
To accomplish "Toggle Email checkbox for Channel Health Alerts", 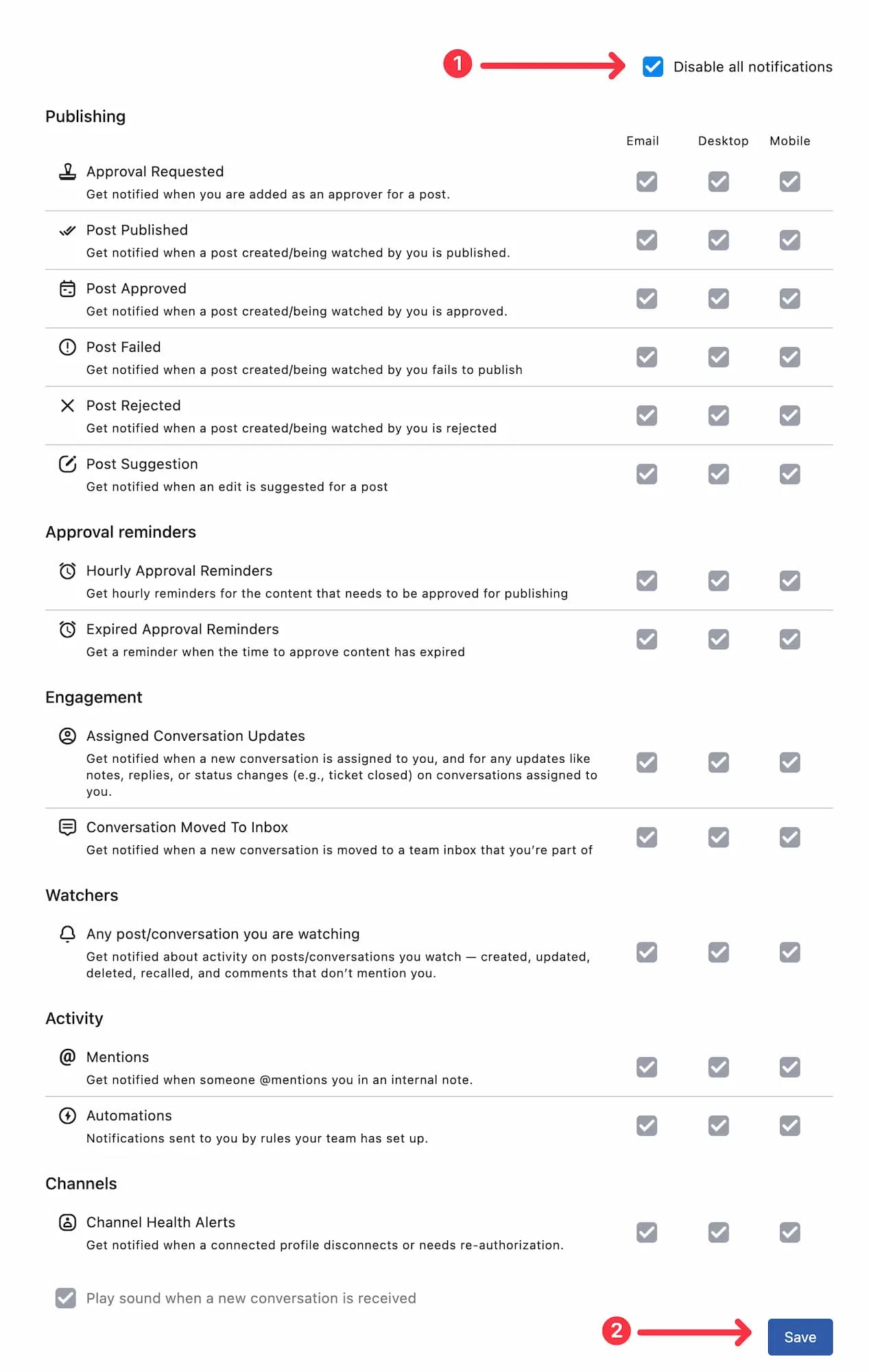I will click(647, 1232).
